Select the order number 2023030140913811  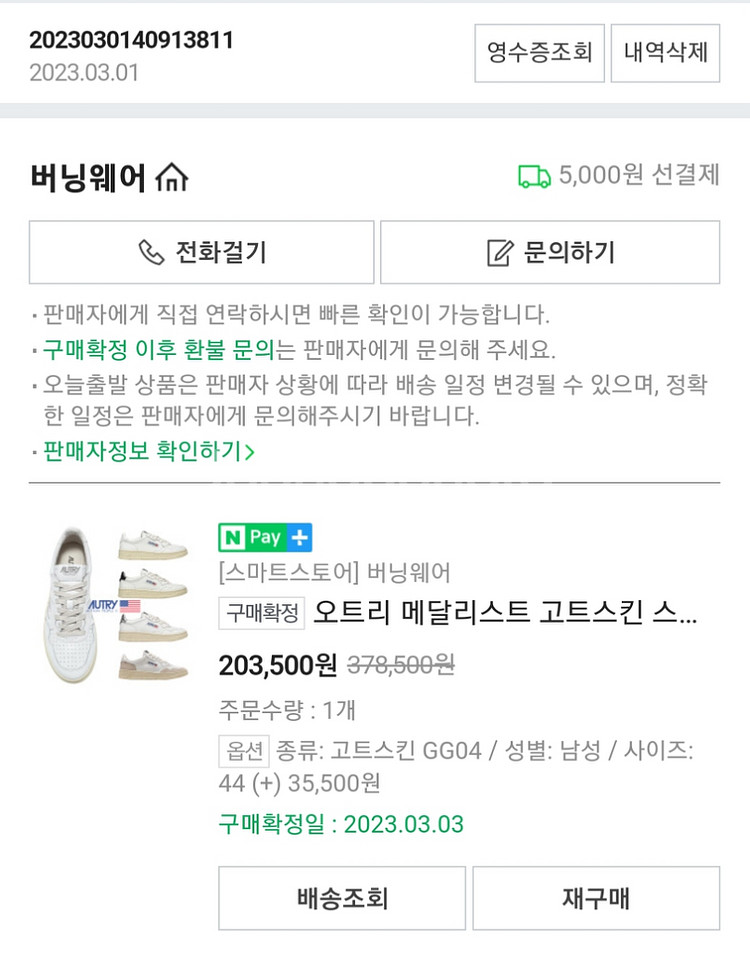pos(131,41)
